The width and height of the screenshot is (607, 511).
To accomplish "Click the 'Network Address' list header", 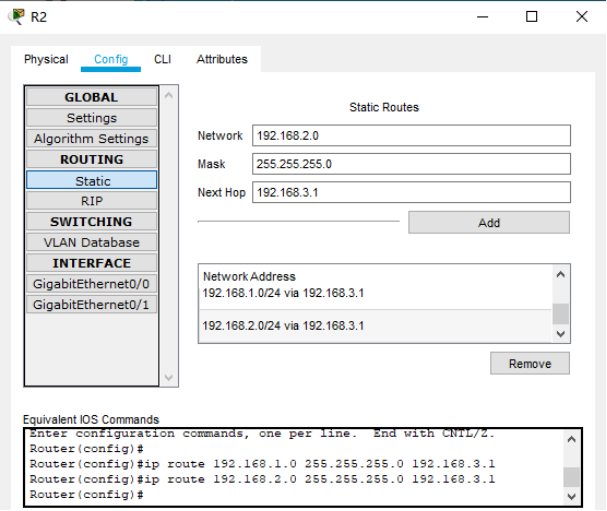I will point(249,276).
